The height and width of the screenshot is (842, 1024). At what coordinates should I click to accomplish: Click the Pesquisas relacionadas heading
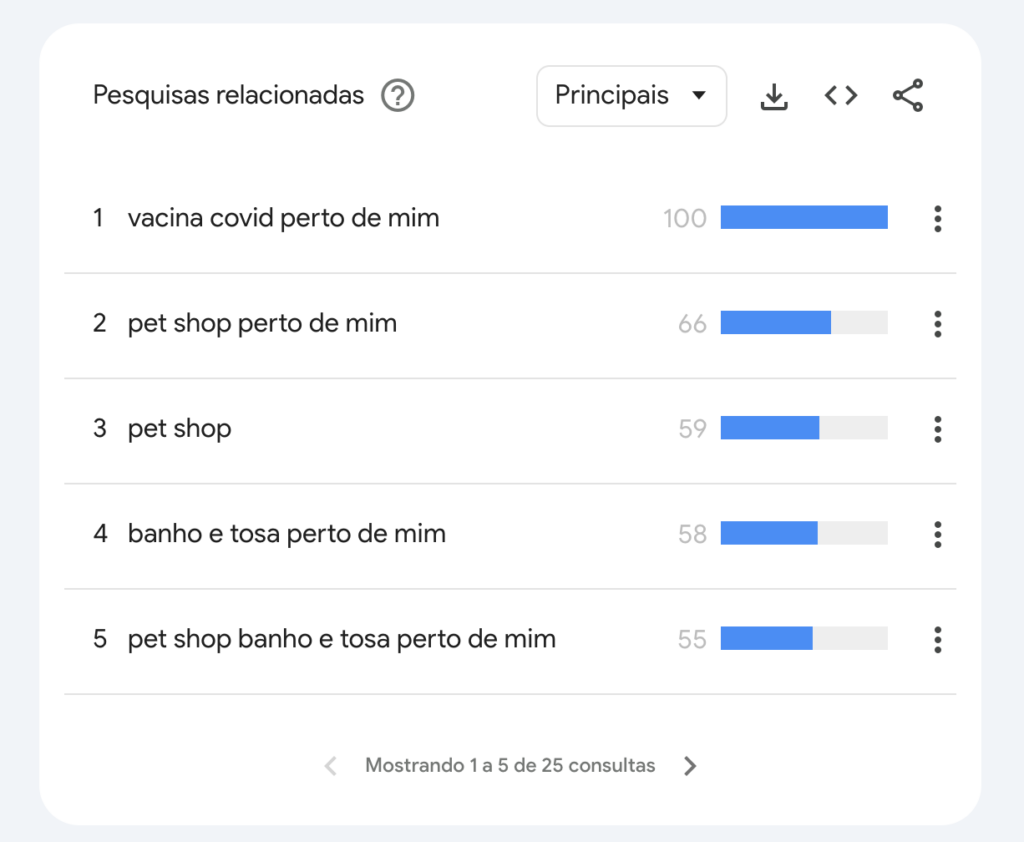[229, 95]
